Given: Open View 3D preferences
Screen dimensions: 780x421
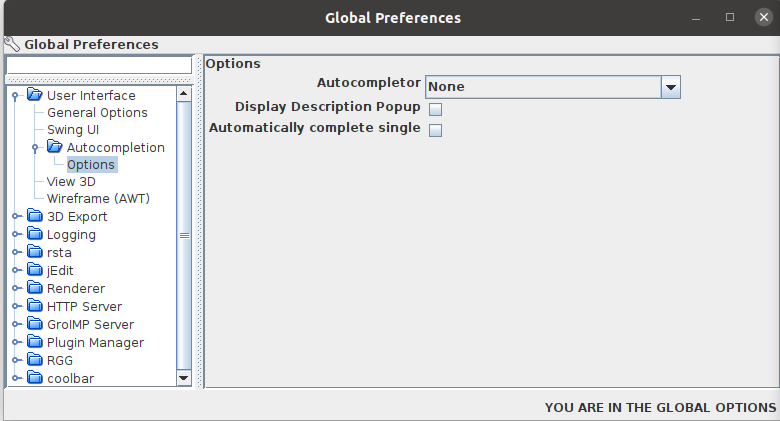Looking at the screenshot, I should tap(71, 182).
